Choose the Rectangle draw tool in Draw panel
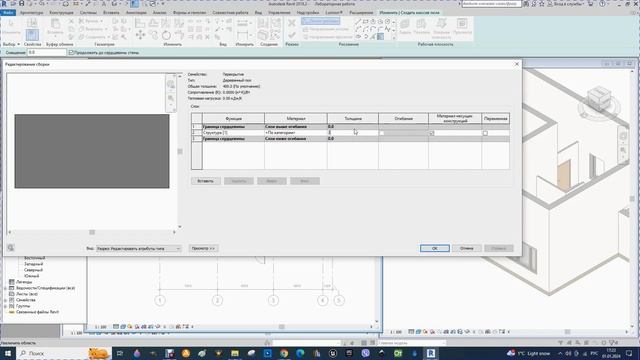 point(365,21)
